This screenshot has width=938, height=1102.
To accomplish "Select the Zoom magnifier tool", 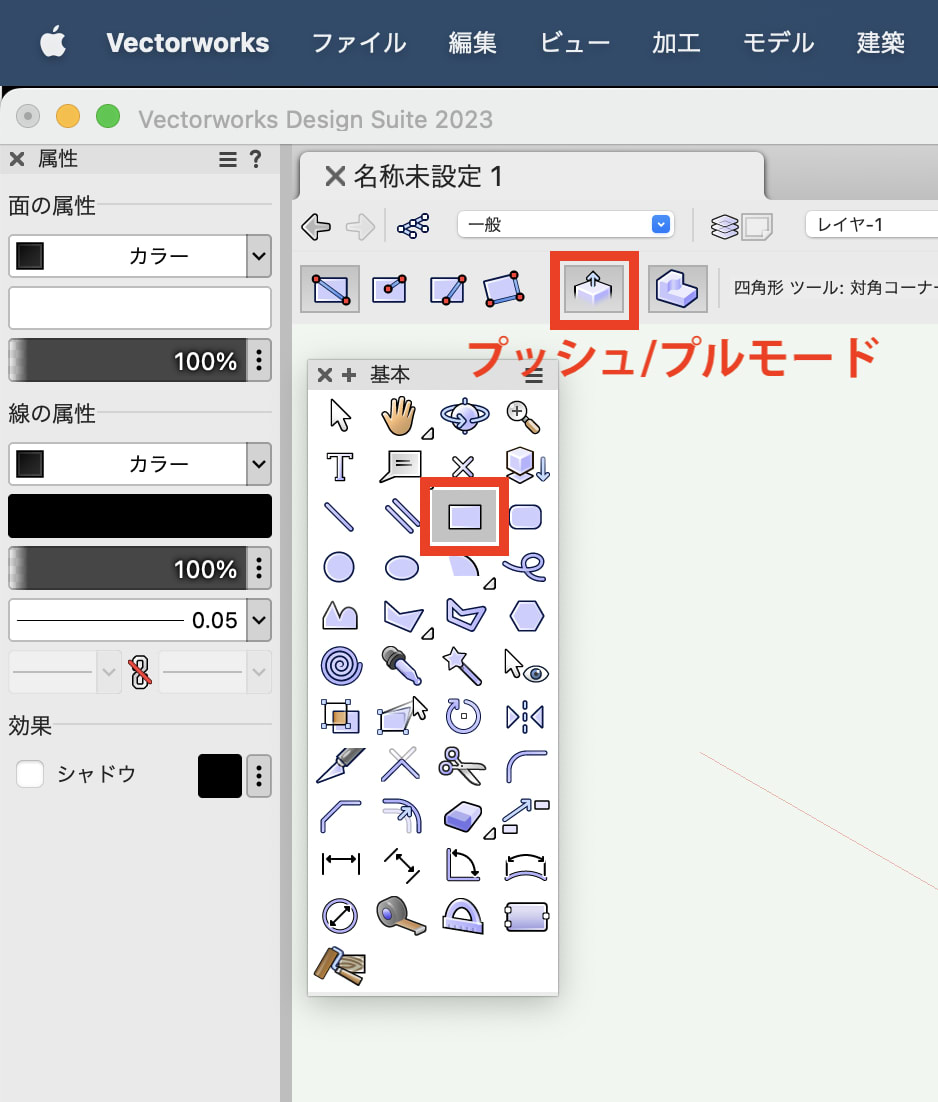I will pos(524,416).
